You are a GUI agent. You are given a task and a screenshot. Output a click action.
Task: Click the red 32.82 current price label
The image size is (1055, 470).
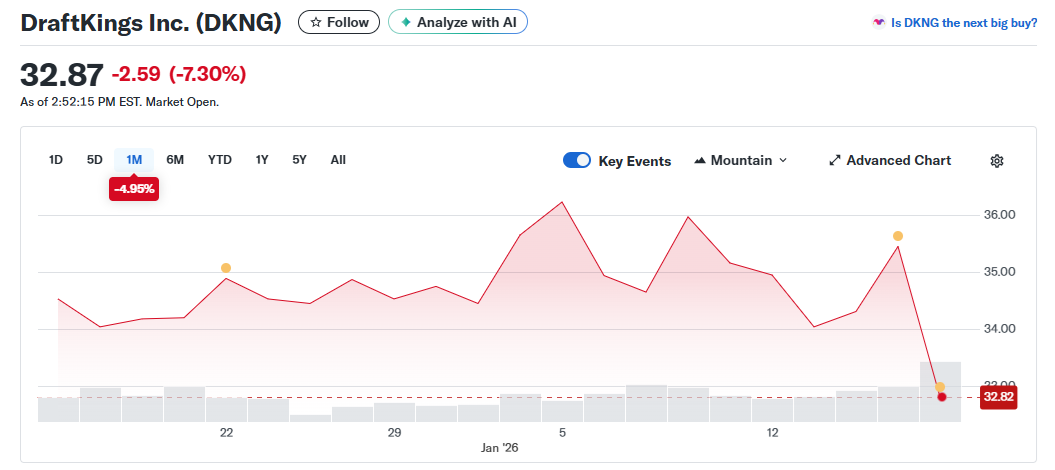click(998, 397)
